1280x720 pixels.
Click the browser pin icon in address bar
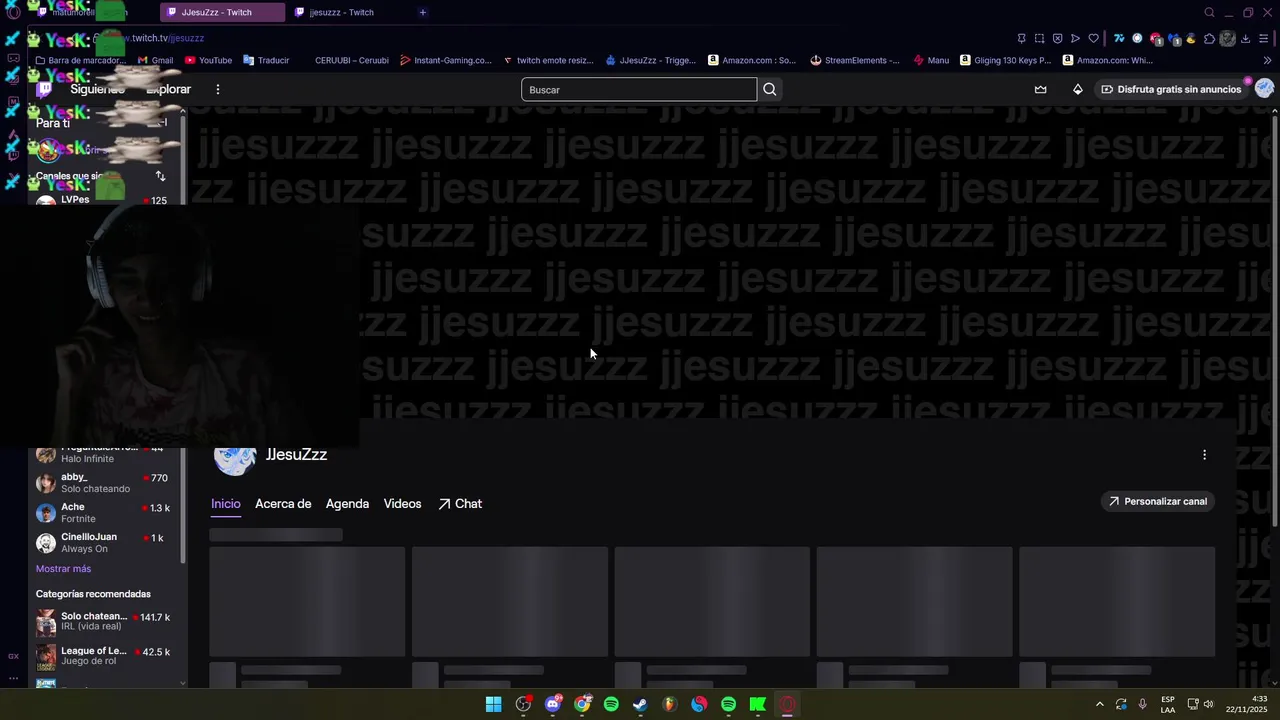[x=1021, y=38]
